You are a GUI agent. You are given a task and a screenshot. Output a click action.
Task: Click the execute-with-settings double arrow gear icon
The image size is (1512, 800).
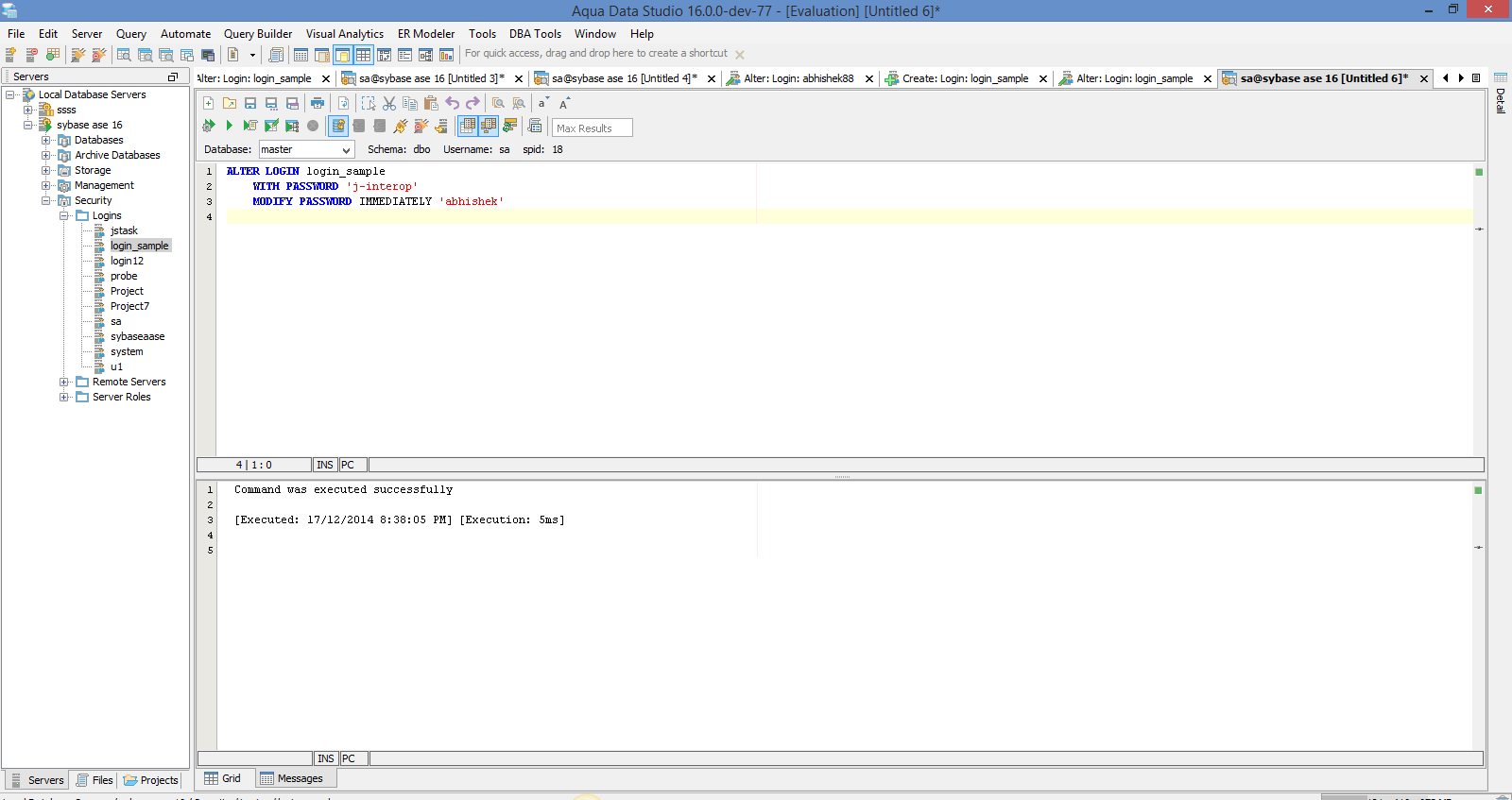pos(209,126)
